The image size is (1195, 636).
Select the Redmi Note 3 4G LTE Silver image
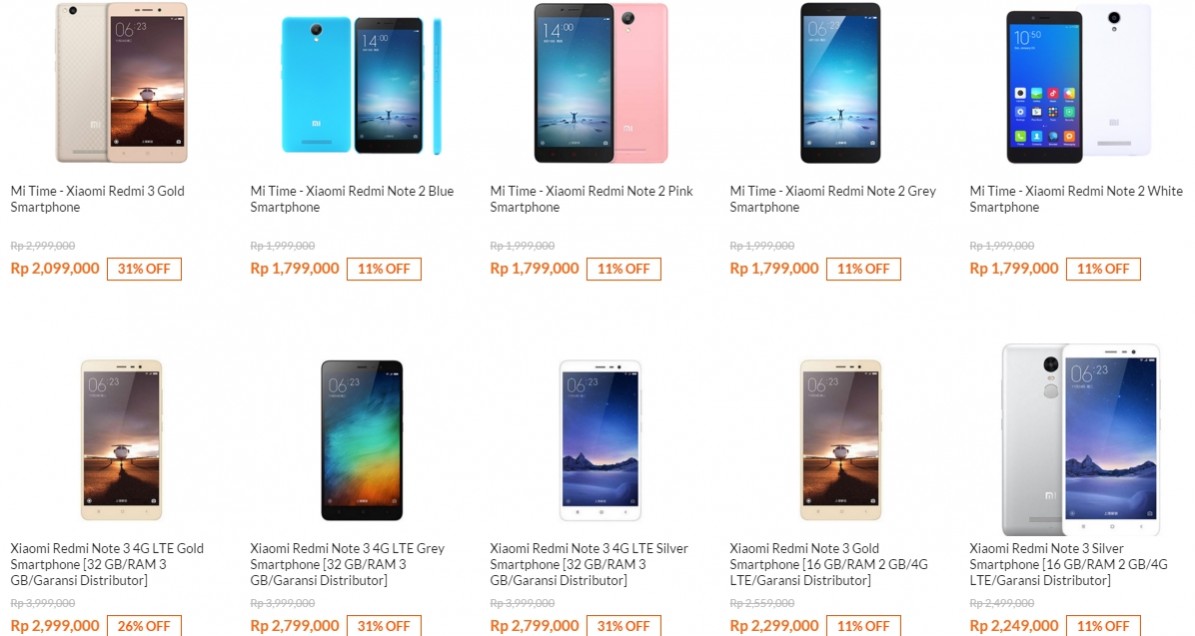coord(601,440)
